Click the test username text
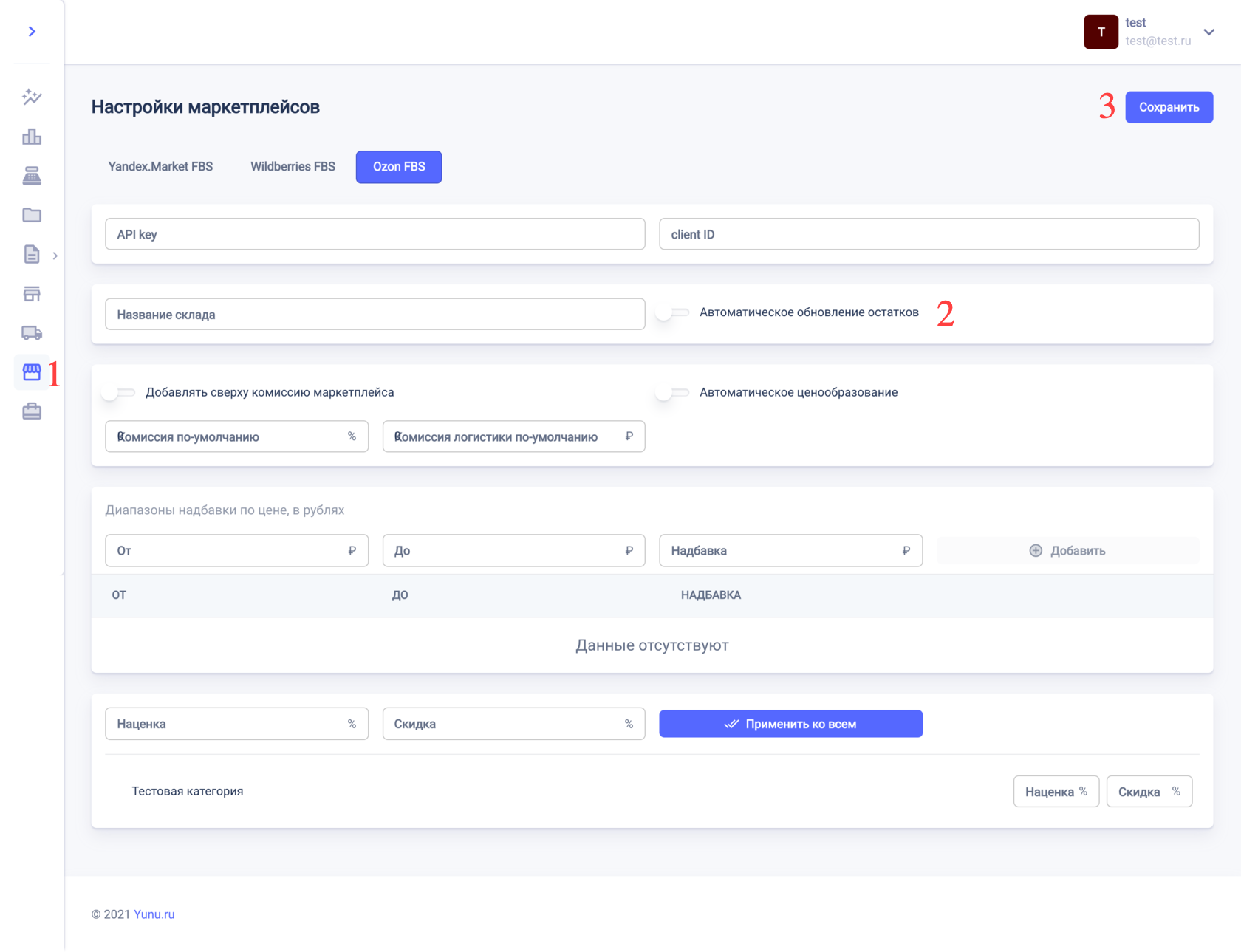 click(1135, 23)
